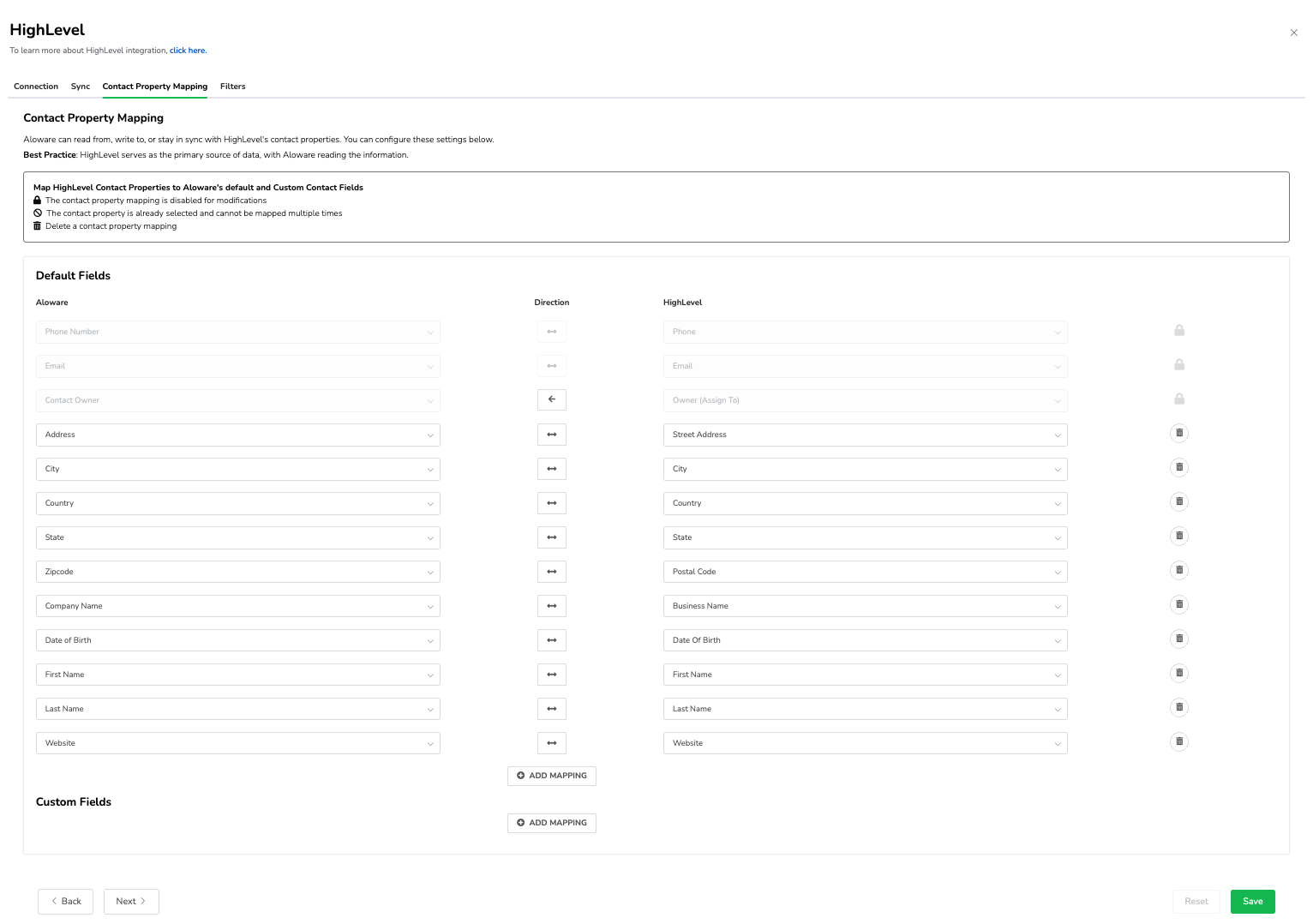This screenshot has height=924, width=1313.
Task: Add a mapping under Custom Fields
Action: coord(552,823)
